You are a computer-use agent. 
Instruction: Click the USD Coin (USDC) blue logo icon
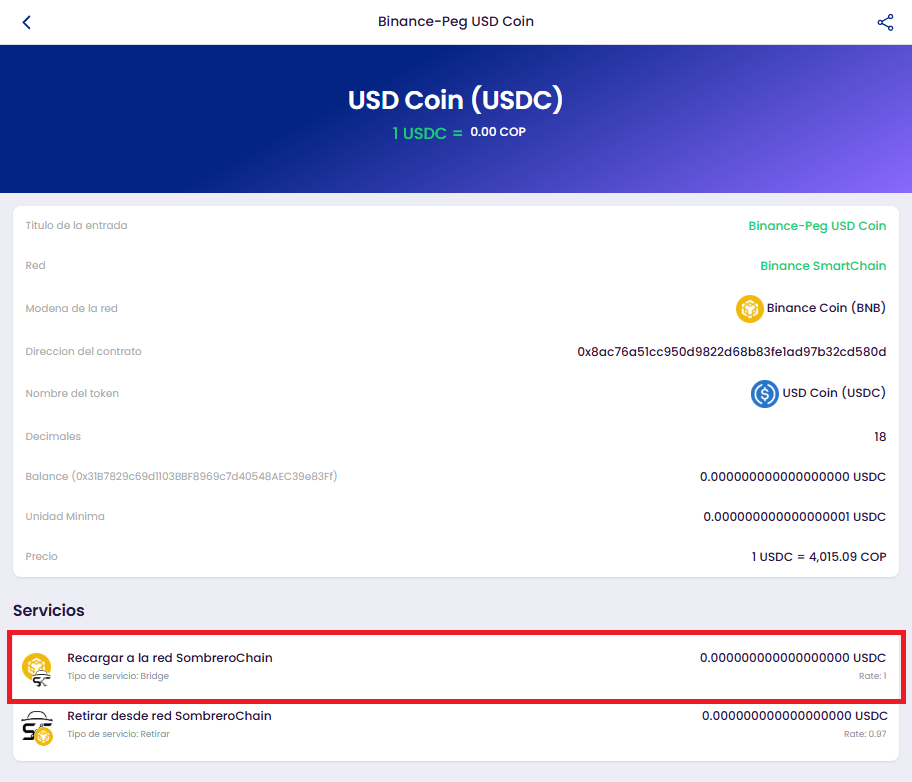[x=765, y=393]
